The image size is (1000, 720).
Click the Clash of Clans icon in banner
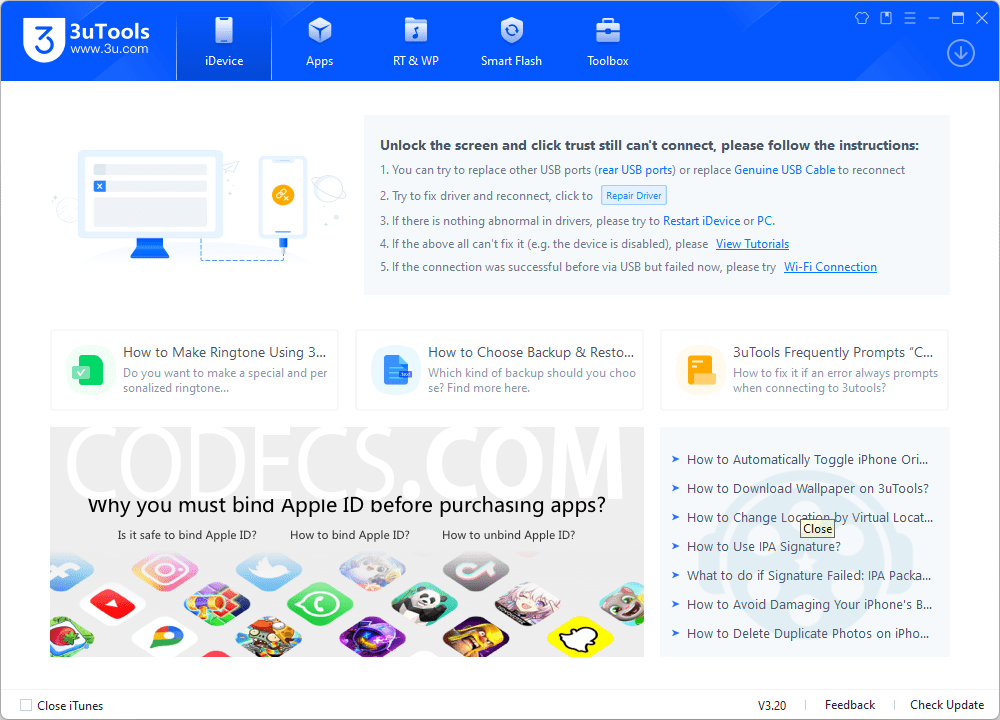pos(476,636)
